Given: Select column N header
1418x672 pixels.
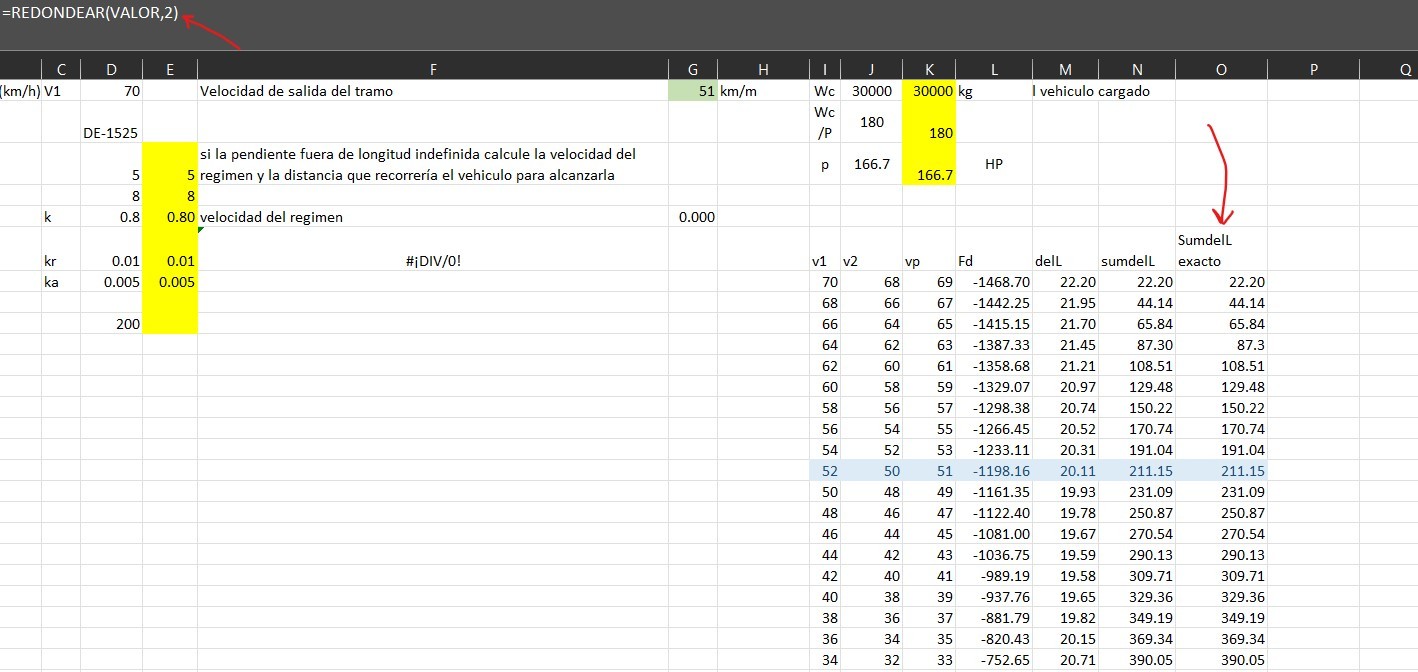Looking at the screenshot, I should tap(1137, 69).
